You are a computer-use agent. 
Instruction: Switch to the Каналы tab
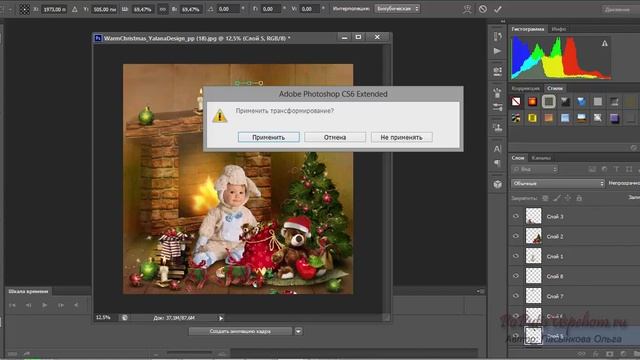pos(541,158)
